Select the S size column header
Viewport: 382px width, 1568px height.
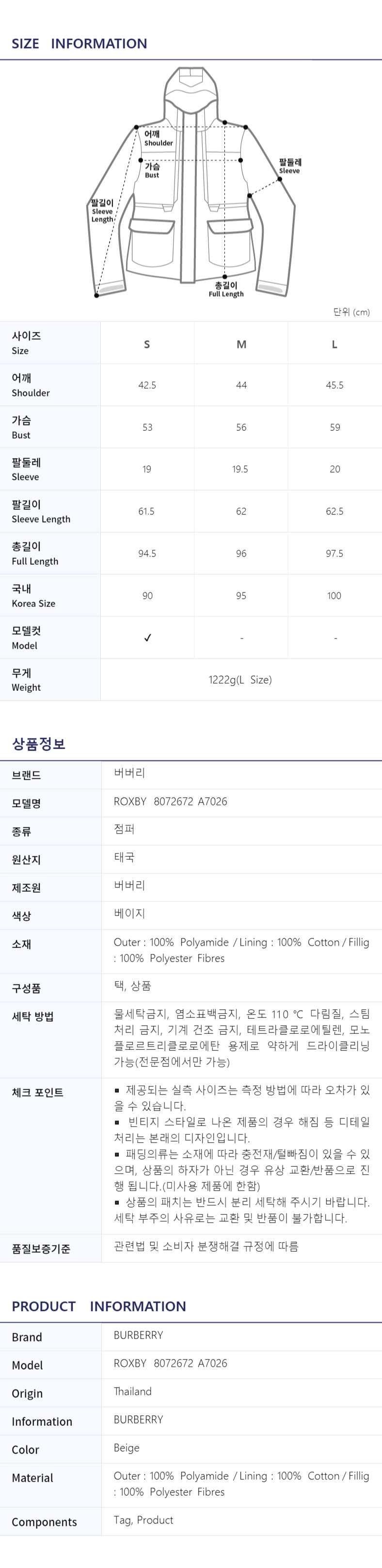146,344
